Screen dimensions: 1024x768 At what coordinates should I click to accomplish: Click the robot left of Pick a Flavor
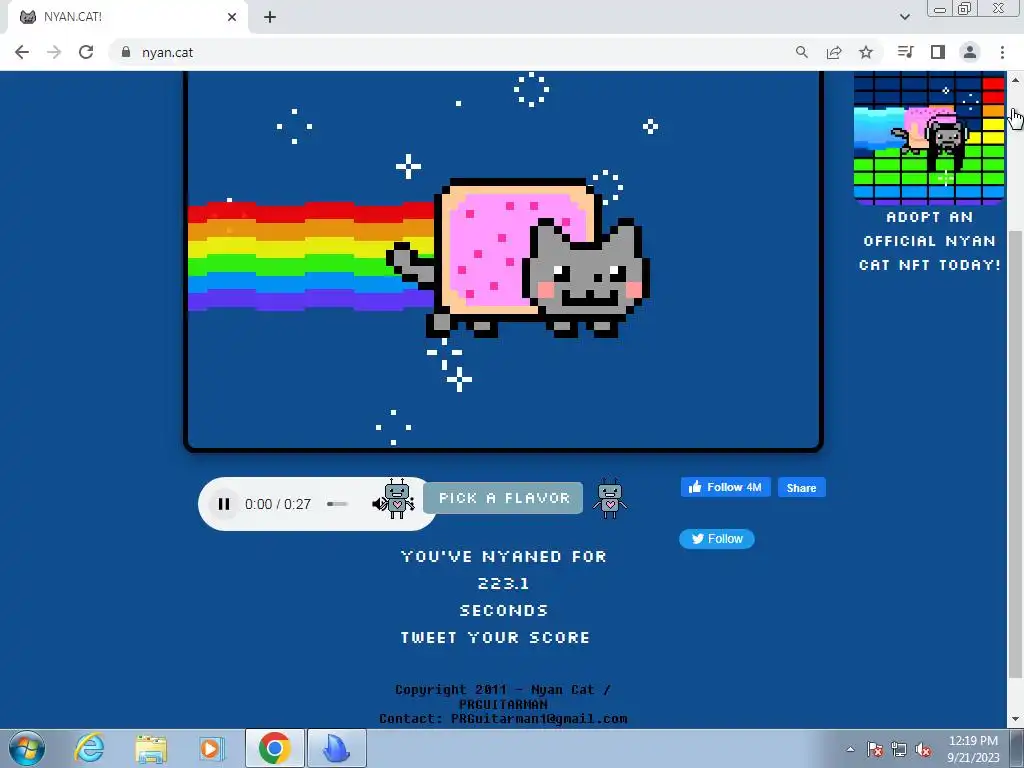point(398,499)
